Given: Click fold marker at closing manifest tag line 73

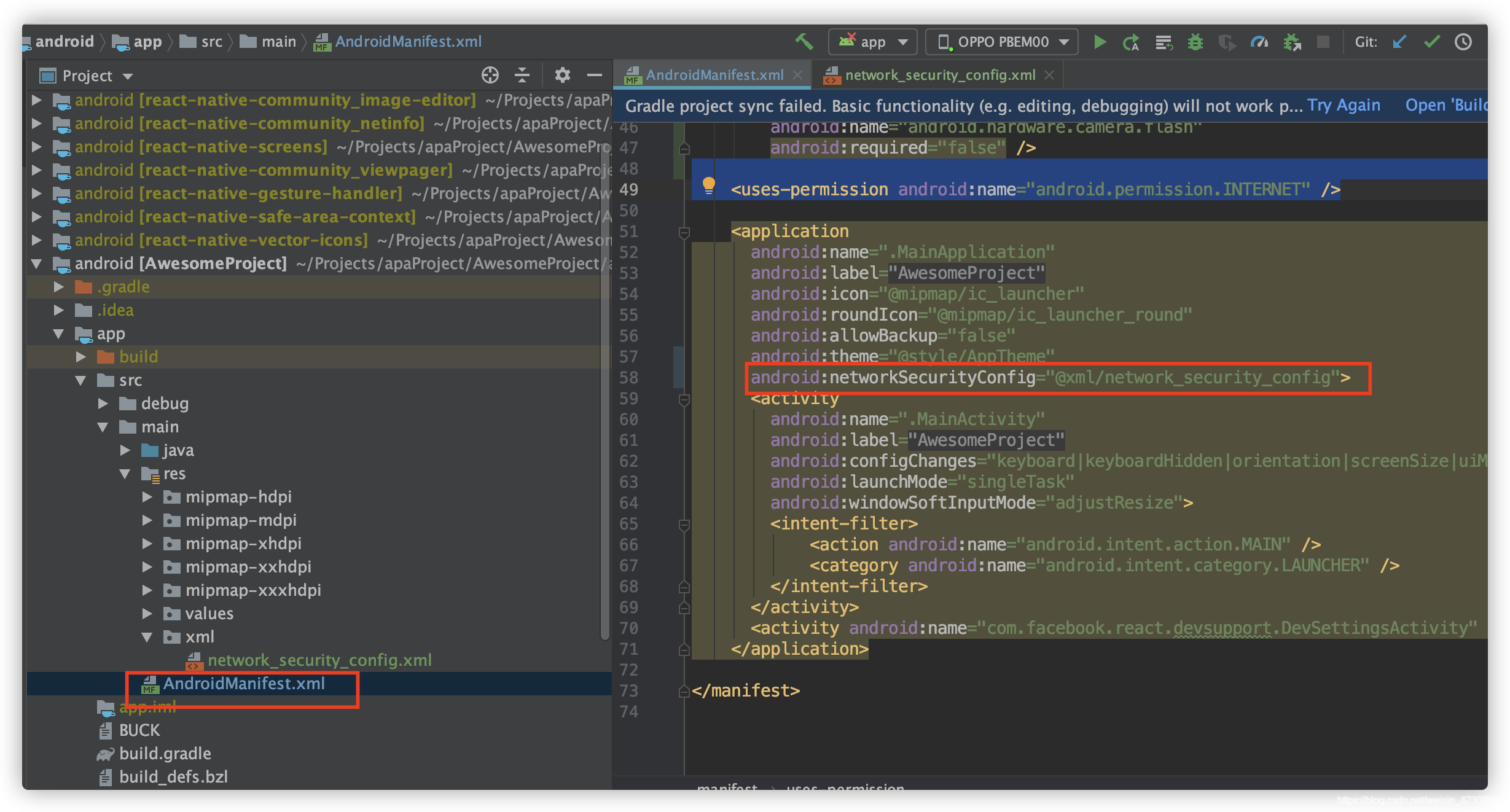Looking at the screenshot, I should [x=684, y=692].
